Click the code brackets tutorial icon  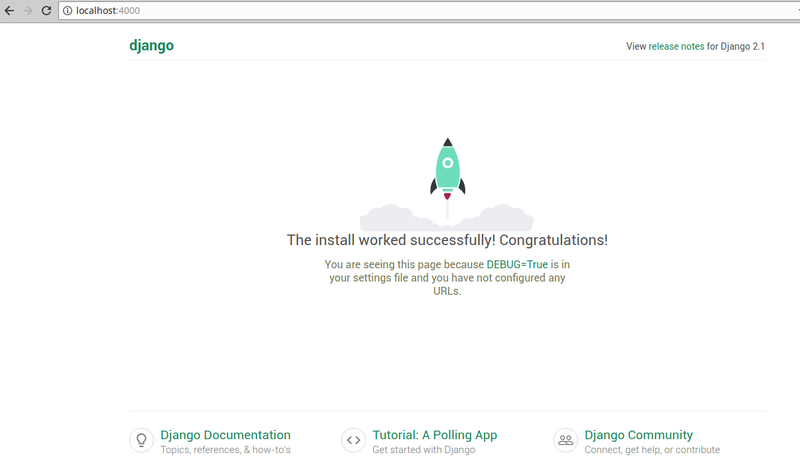354,440
